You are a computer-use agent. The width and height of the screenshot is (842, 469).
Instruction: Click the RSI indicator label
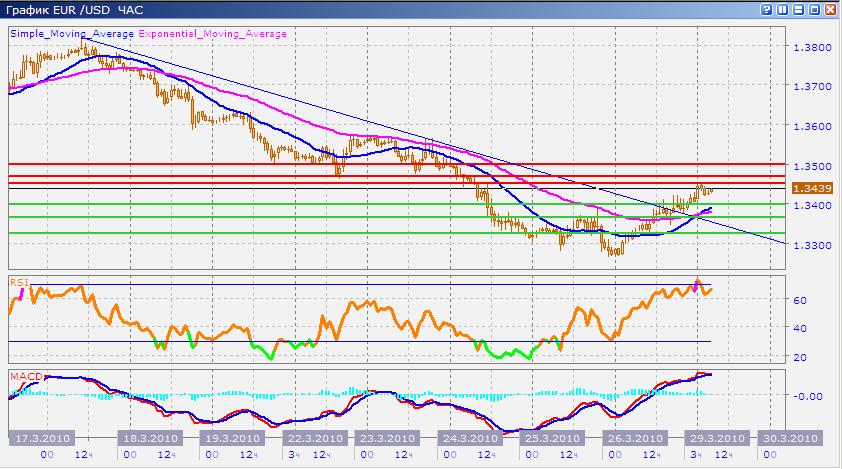(17, 283)
